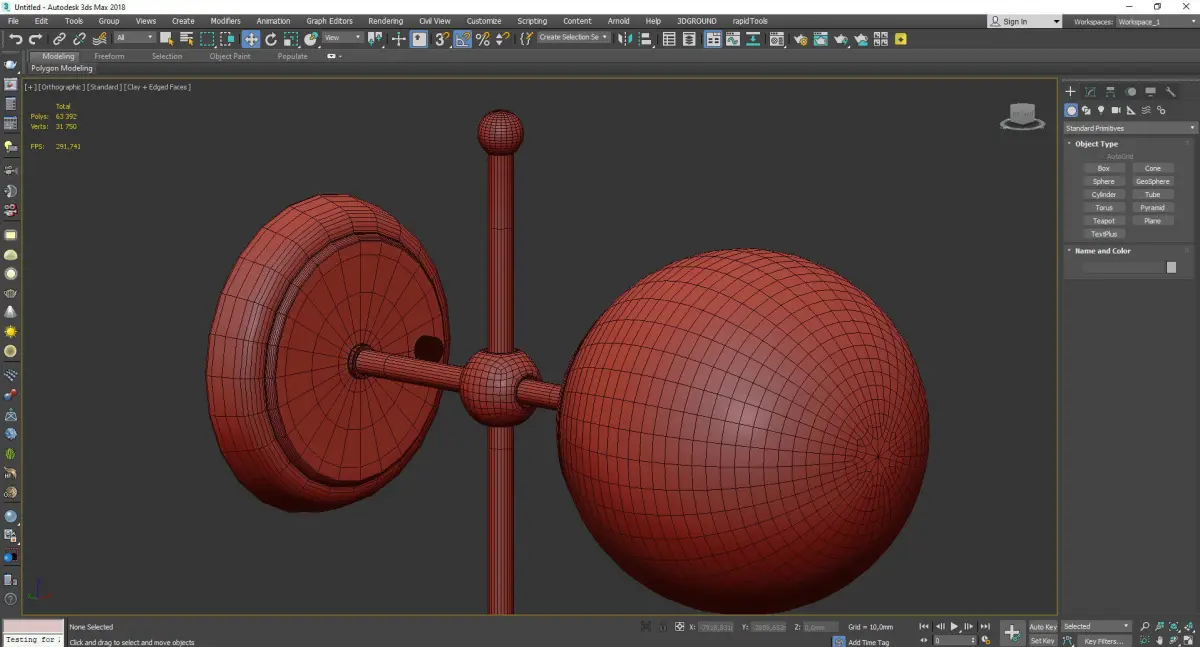The height and width of the screenshot is (647, 1200).
Task: Select the Lights category icon
Action: [x=1101, y=110]
